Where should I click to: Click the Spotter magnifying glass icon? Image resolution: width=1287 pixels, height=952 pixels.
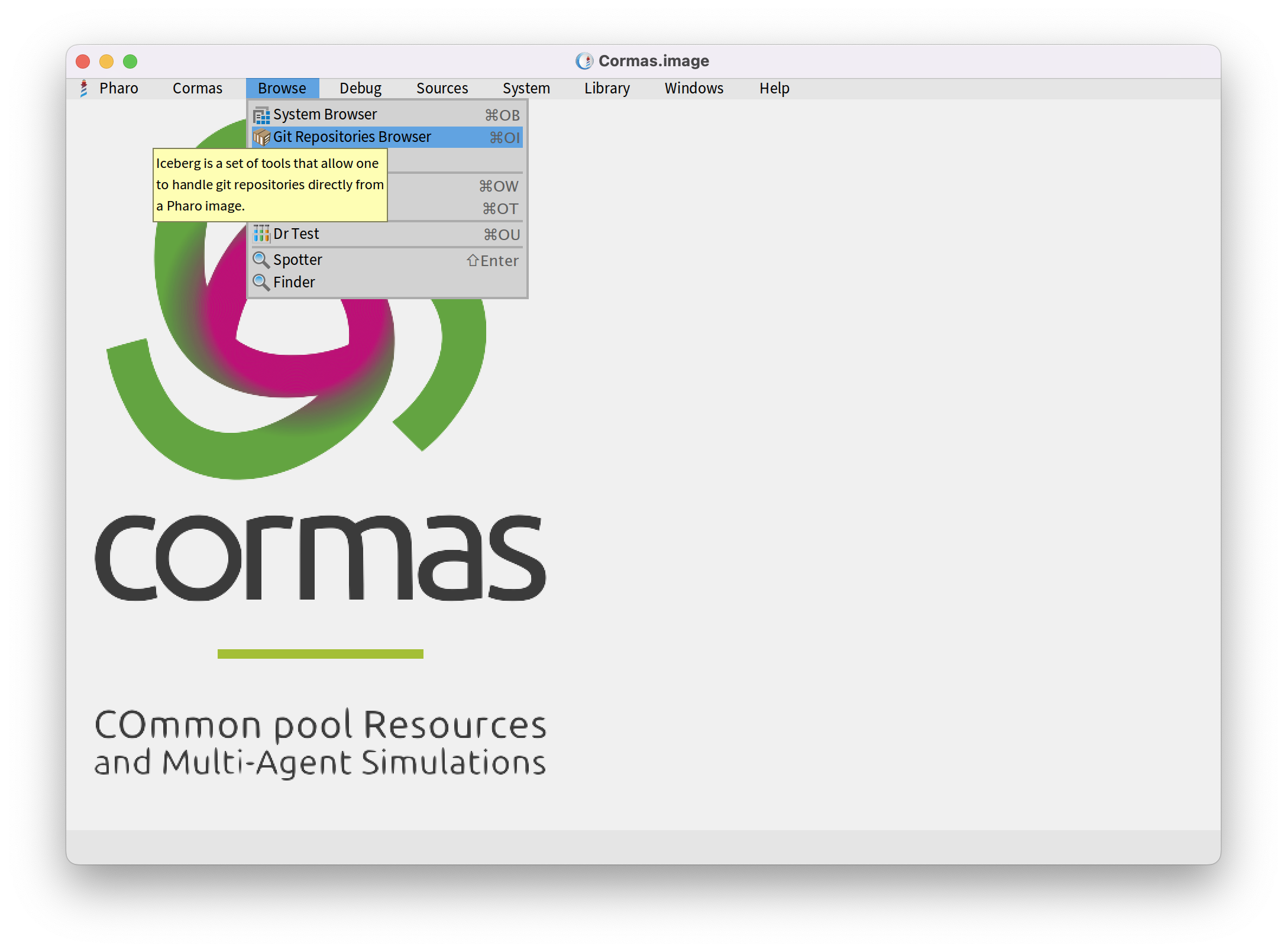pos(261,260)
